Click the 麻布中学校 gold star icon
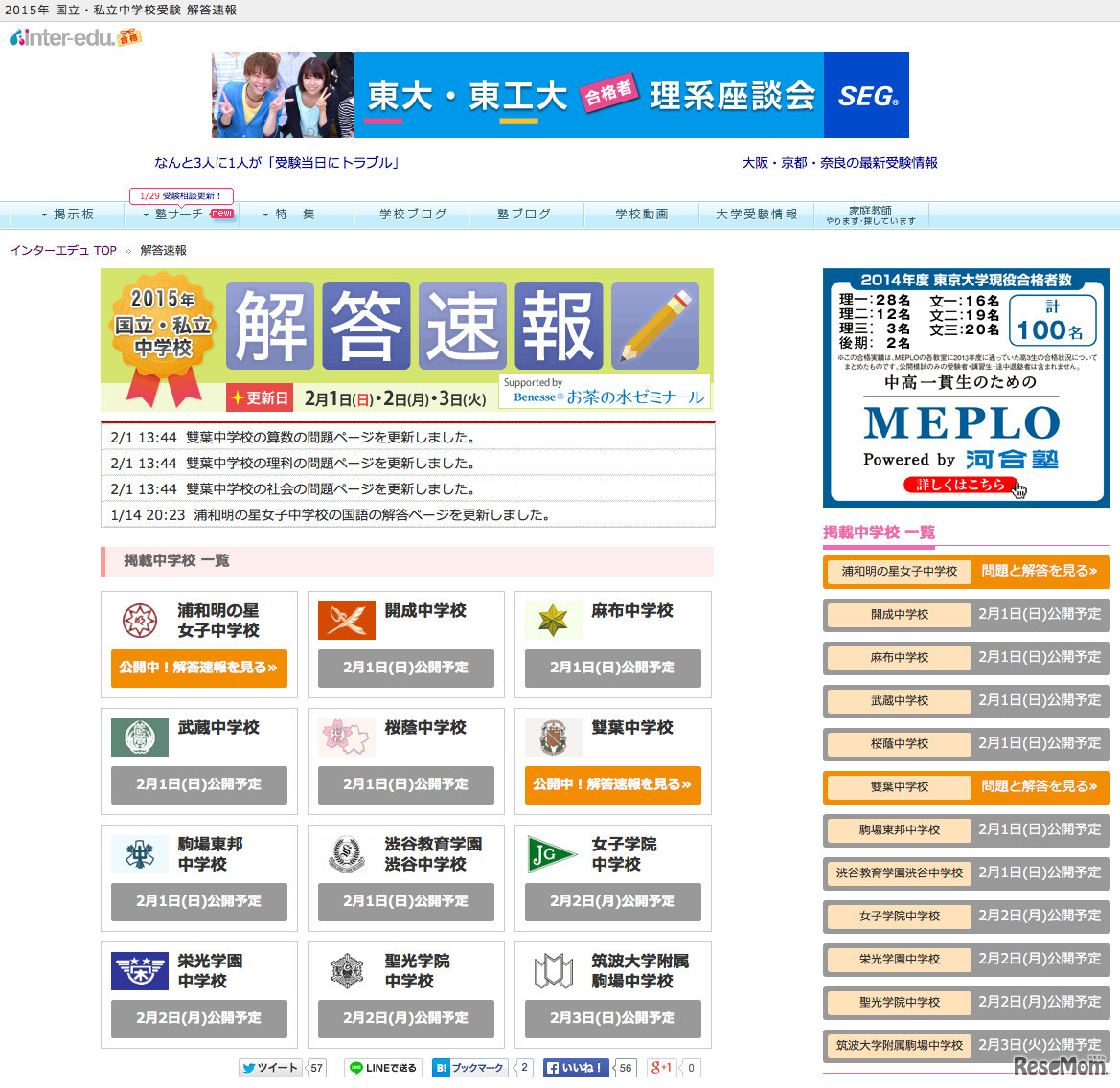 point(554,621)
